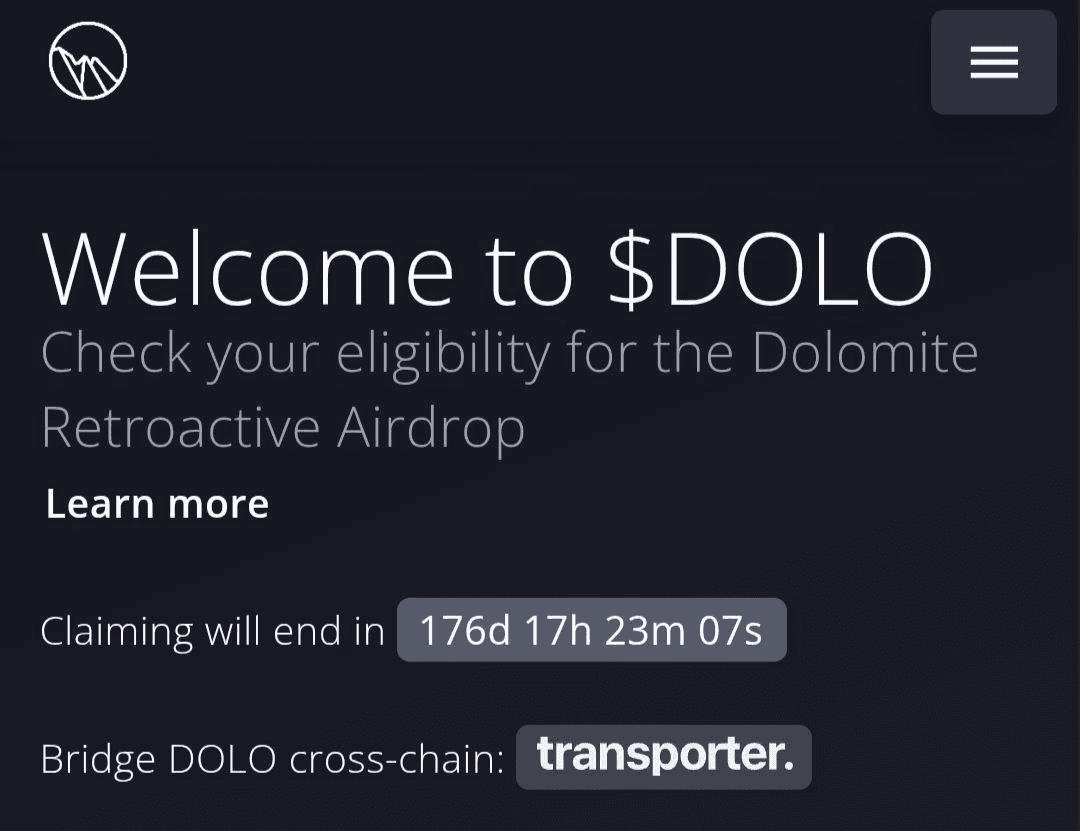Open the hamburger menu
1080x831 pixels.
(993, 62)
